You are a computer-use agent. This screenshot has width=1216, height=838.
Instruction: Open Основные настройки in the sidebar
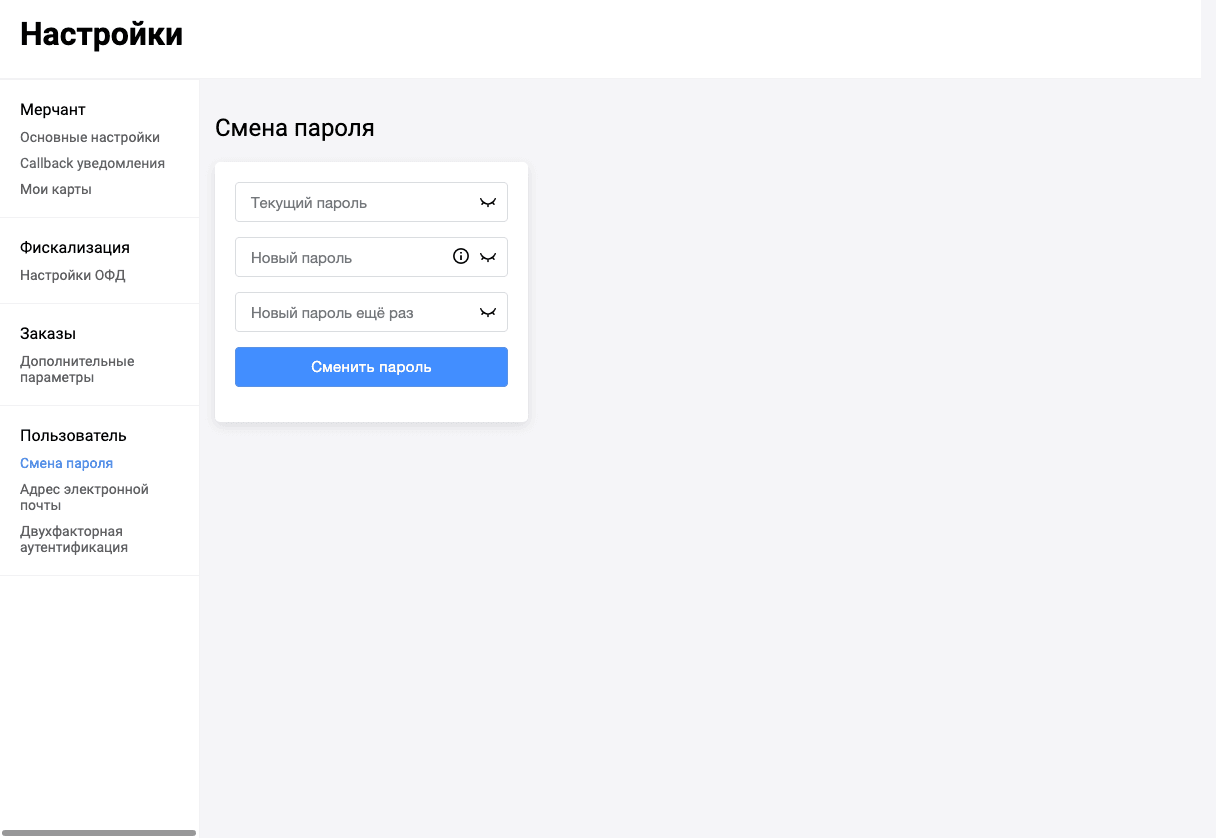tap(90, 137)
